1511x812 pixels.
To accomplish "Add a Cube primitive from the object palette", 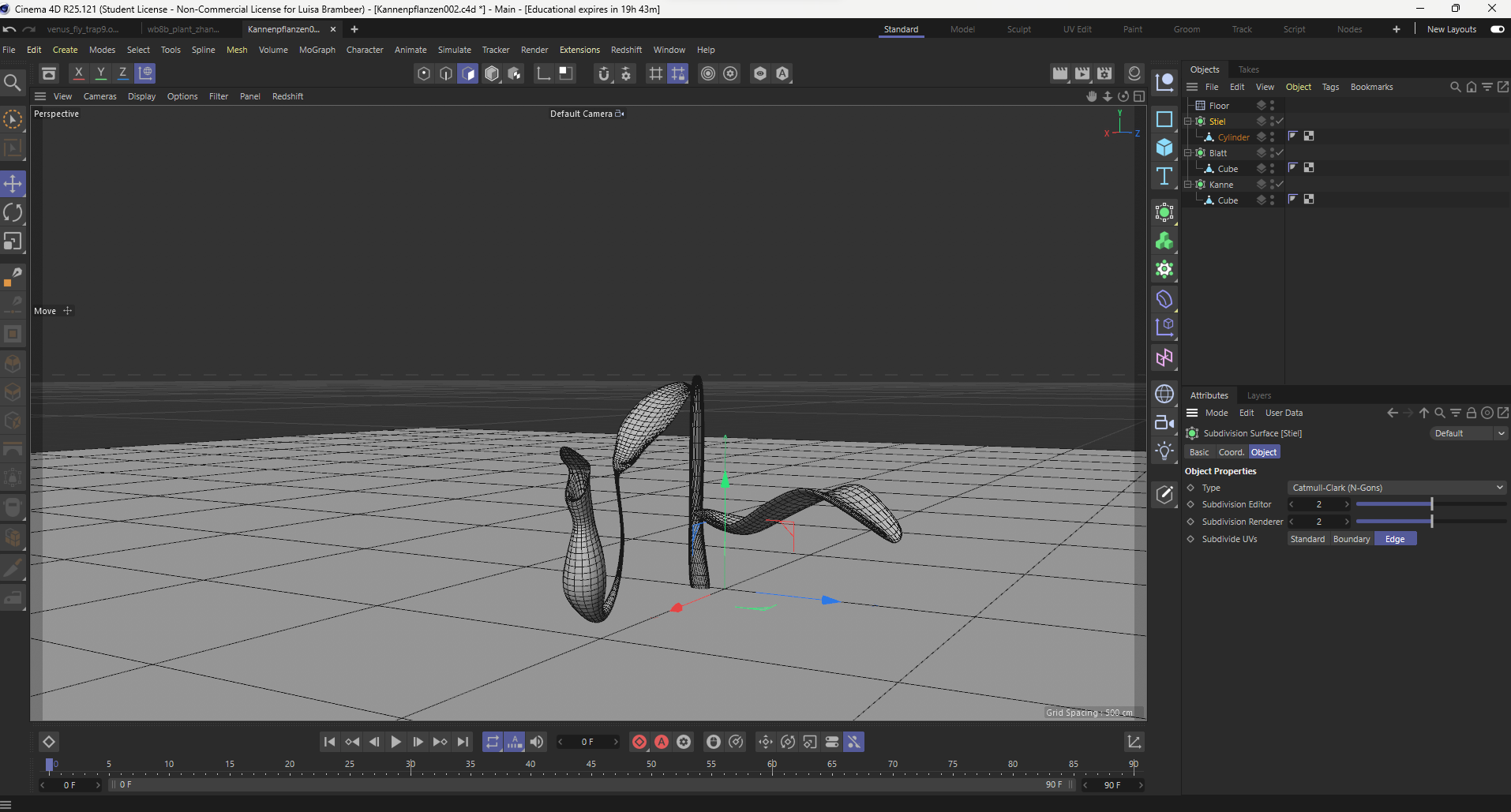I will pos(1164,148).
